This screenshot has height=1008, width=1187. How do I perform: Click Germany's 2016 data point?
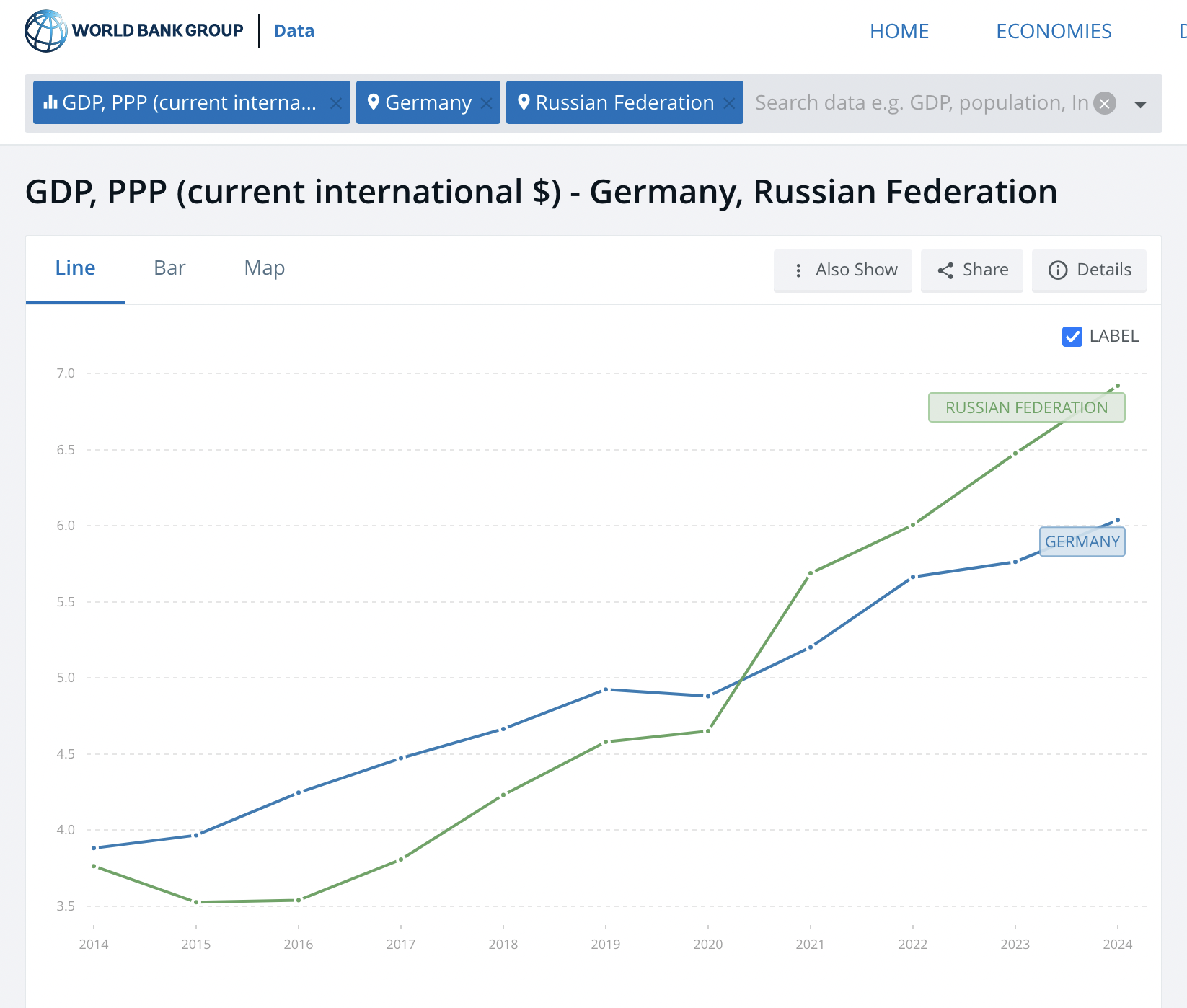[x=299, y=792]
